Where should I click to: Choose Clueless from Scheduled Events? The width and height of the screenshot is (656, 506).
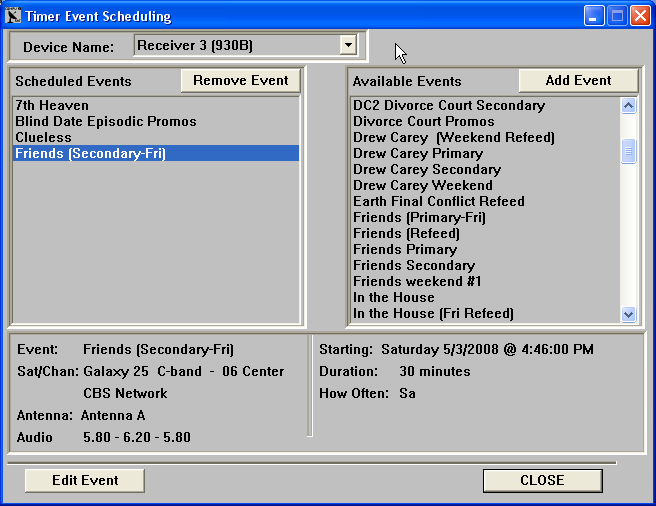pyautogui.click(x=43, y=137)
